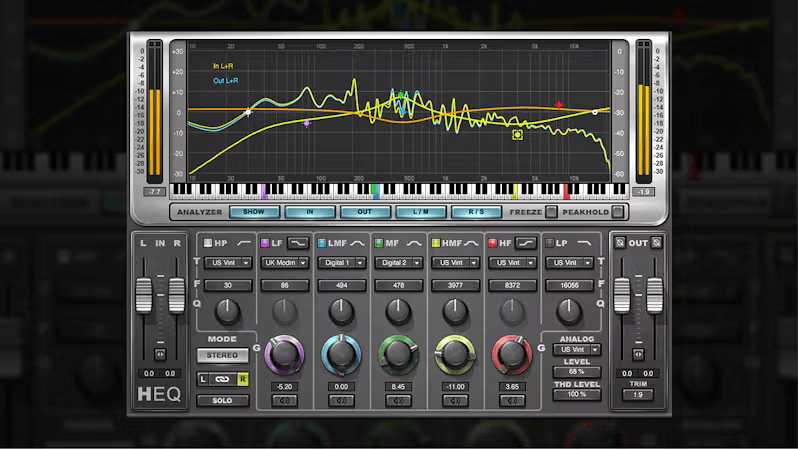This screenshot has height=449, width=798.
Task: Enable the analyzer PEAKHOLD checkbox
Action: (x=617, y=212)
